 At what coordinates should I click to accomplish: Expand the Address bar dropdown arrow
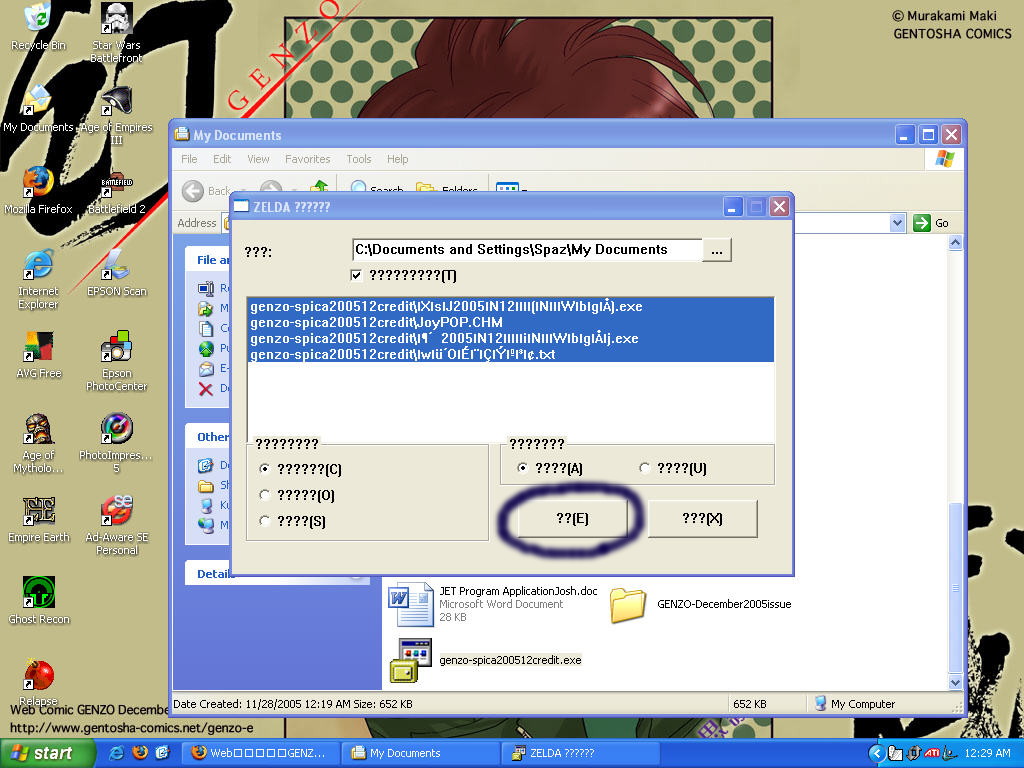(897, 223)
